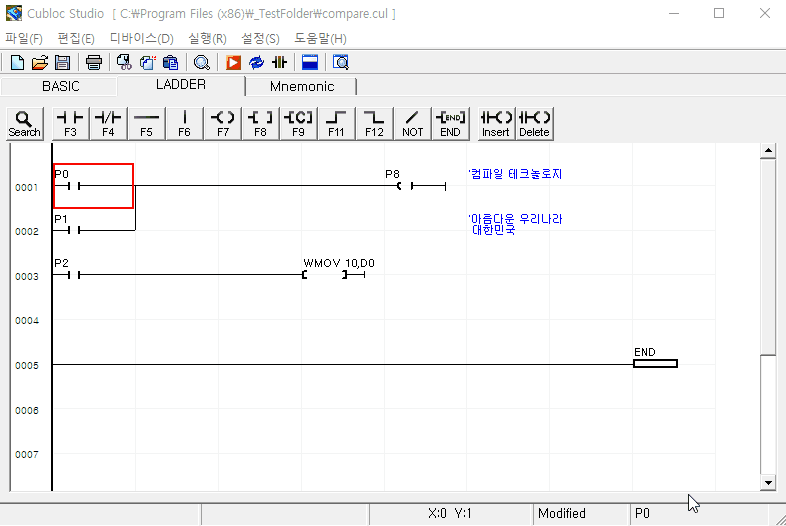The height and width of the screenshot is (526, 786).
Task: Open the Search tool button
Action: click(25, 123)
